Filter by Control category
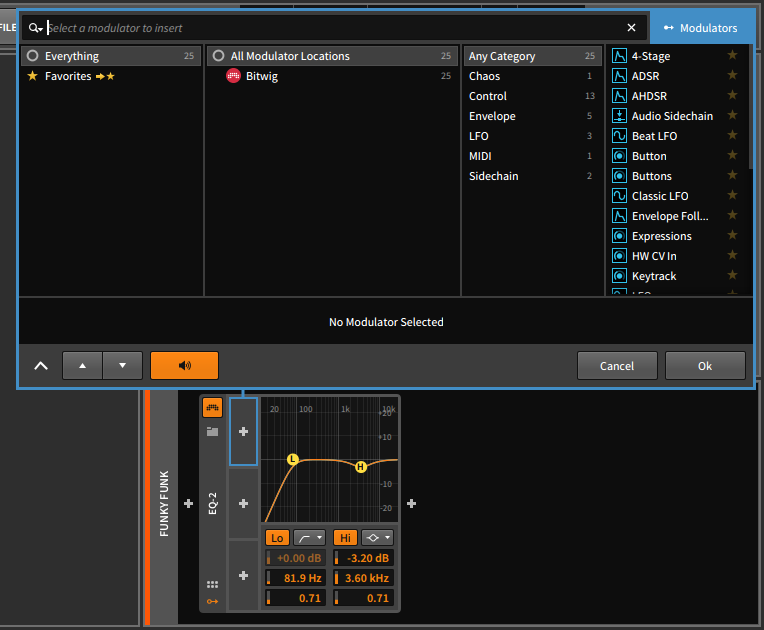The height and width of the screenshot is (630, 764). coord(532,96)
